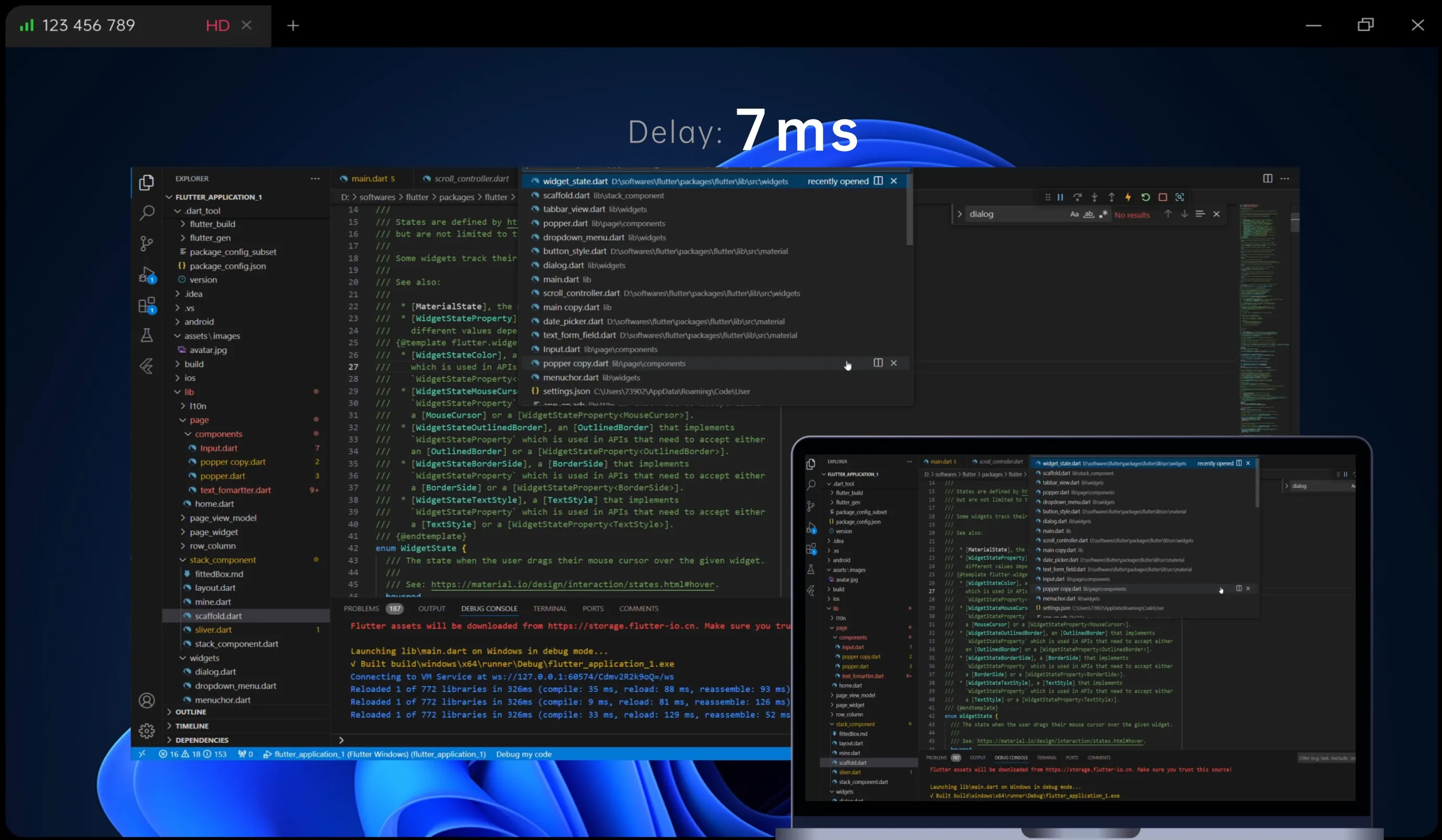The image size is (1442, 840).
Task: Open a new connection tab with the plus
Action: click(x=293, y=25)
